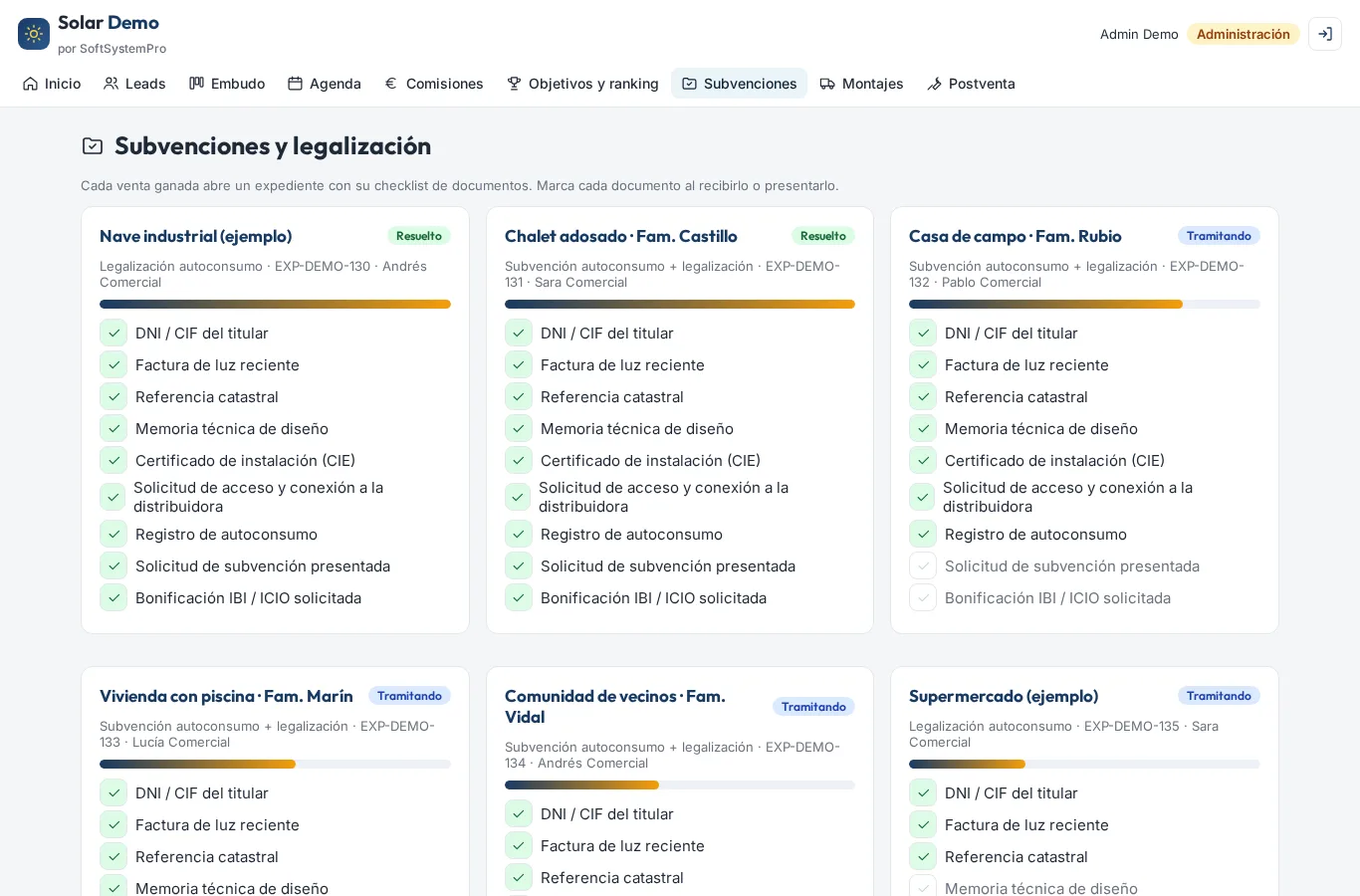
Task: Toggle Factura de luz reciente in Nave industrial
Action: (x=113, y=365)
